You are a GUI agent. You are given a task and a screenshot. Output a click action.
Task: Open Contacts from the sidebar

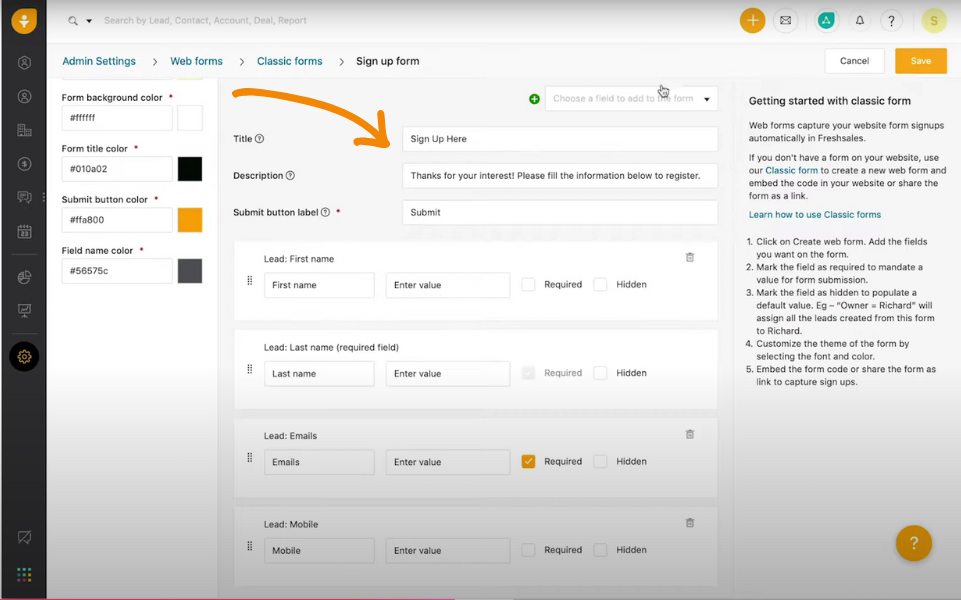tap(25, 97)
